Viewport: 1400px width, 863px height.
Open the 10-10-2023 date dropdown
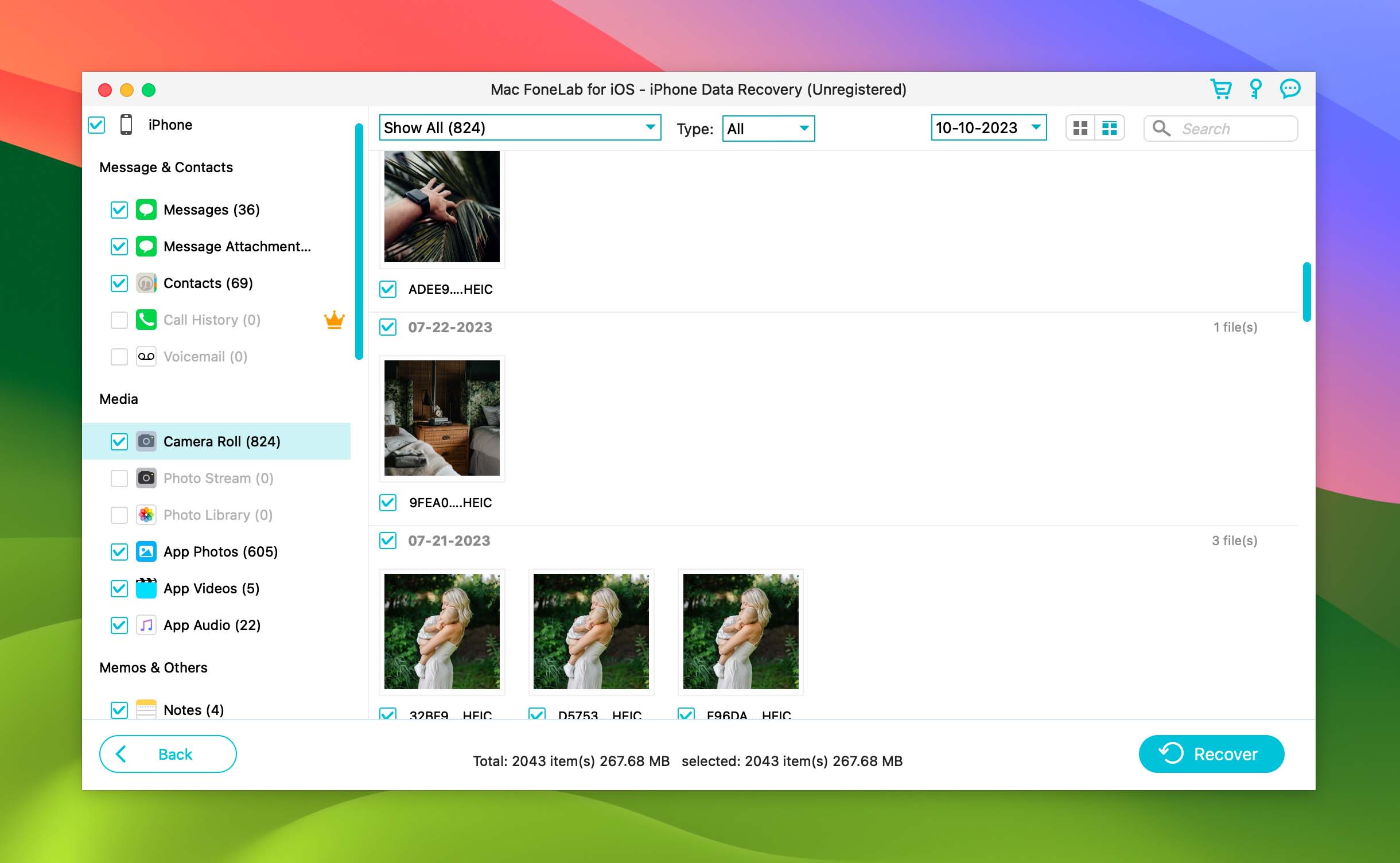(989, 127)
